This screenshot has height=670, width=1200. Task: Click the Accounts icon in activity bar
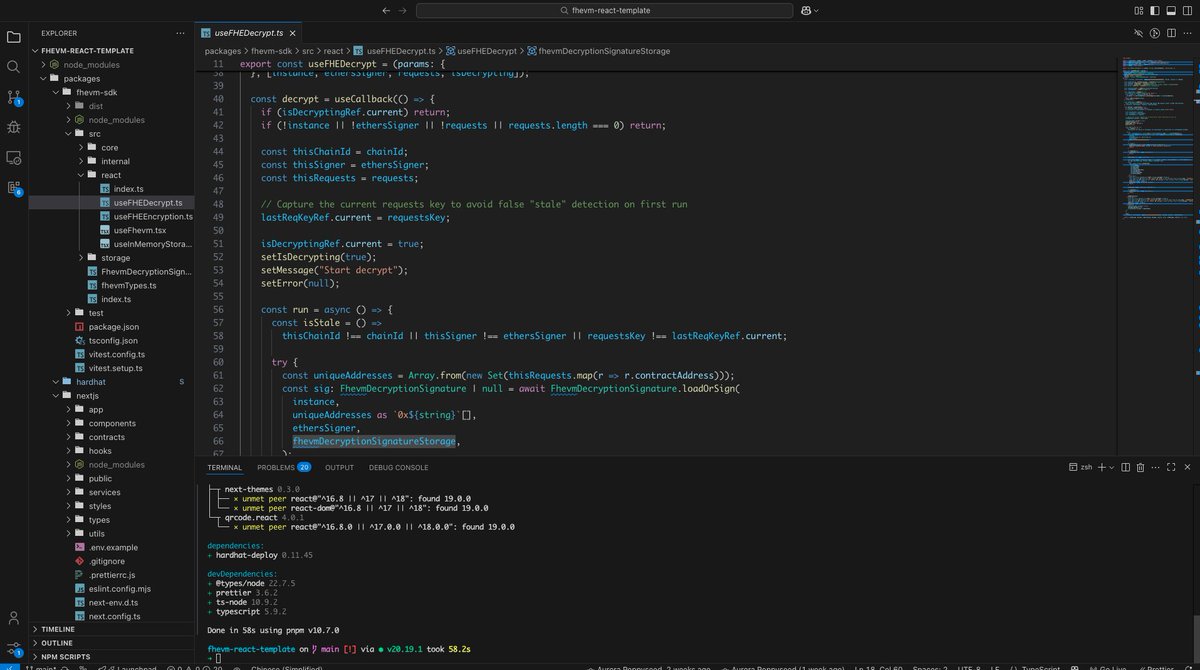[x=14, y=618]
